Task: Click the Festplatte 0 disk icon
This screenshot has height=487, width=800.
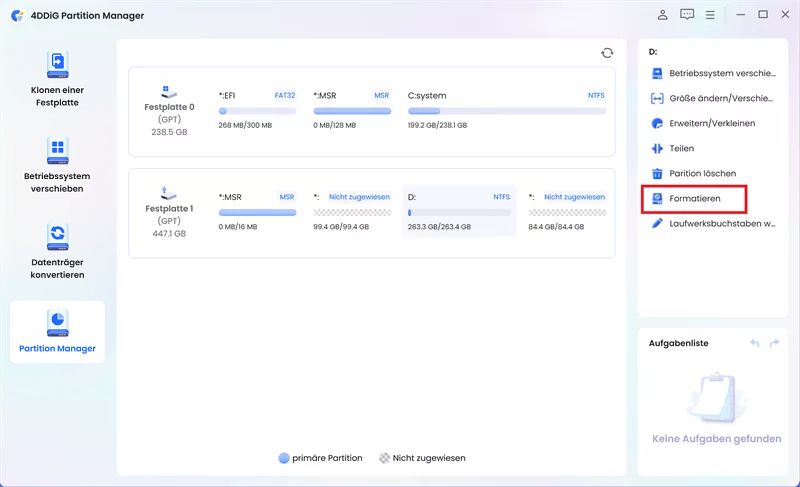Action: pos(169,92)
